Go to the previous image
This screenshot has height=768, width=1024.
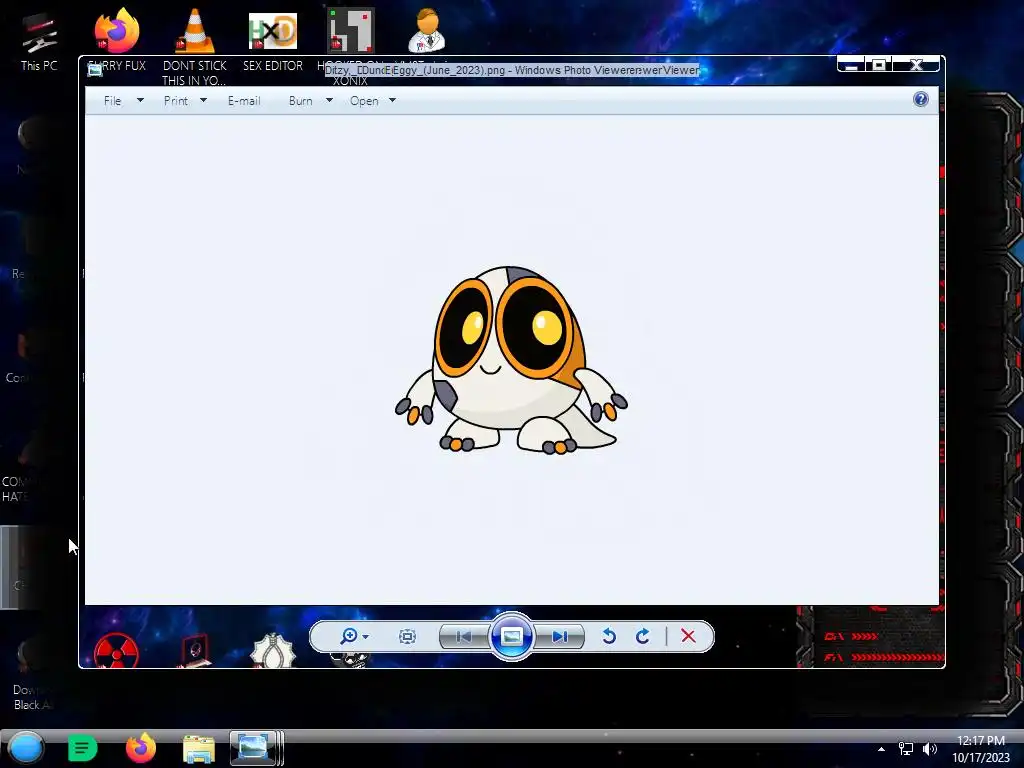click(464, 637)
